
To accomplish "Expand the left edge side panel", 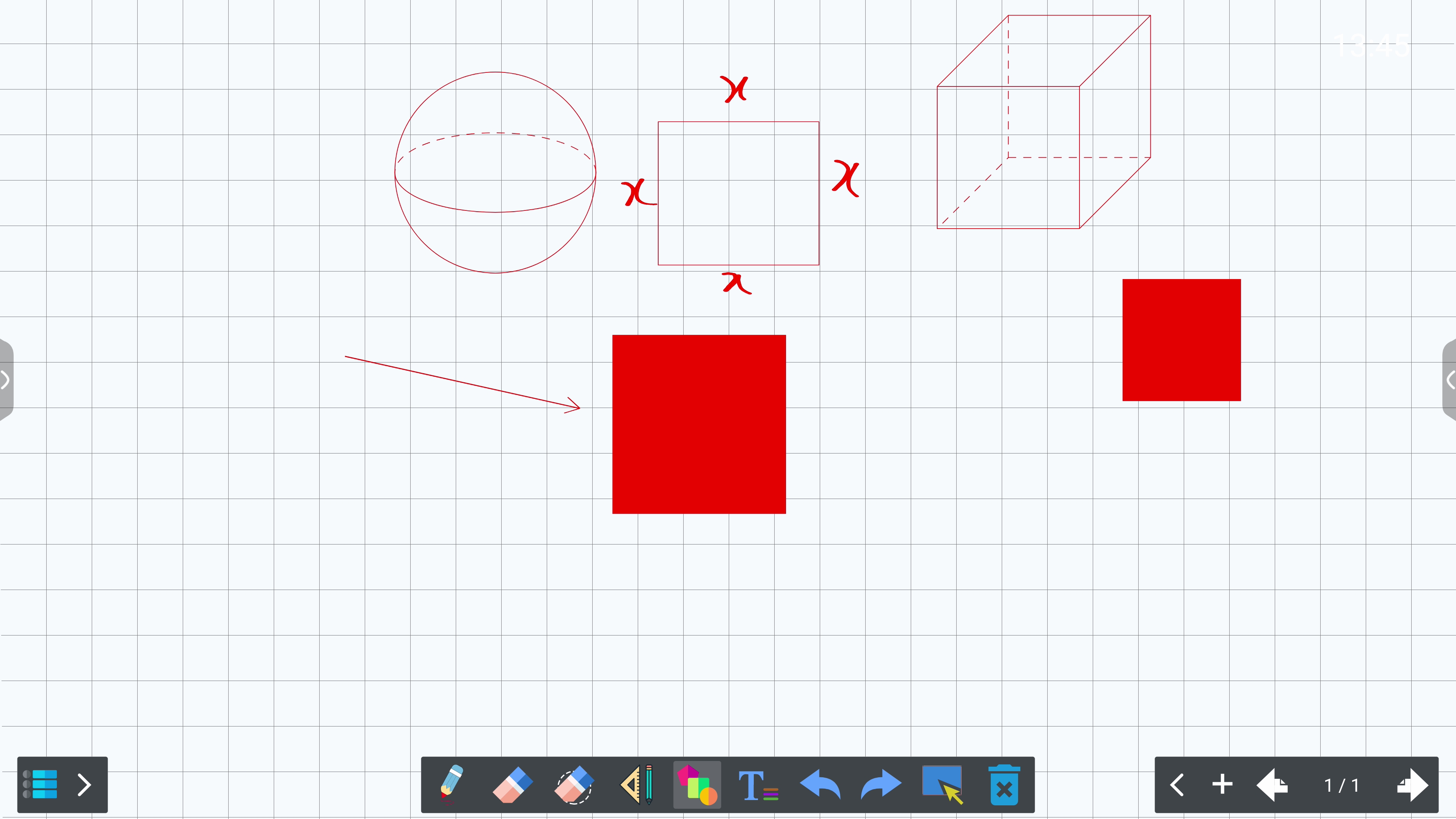I will 6,380.
